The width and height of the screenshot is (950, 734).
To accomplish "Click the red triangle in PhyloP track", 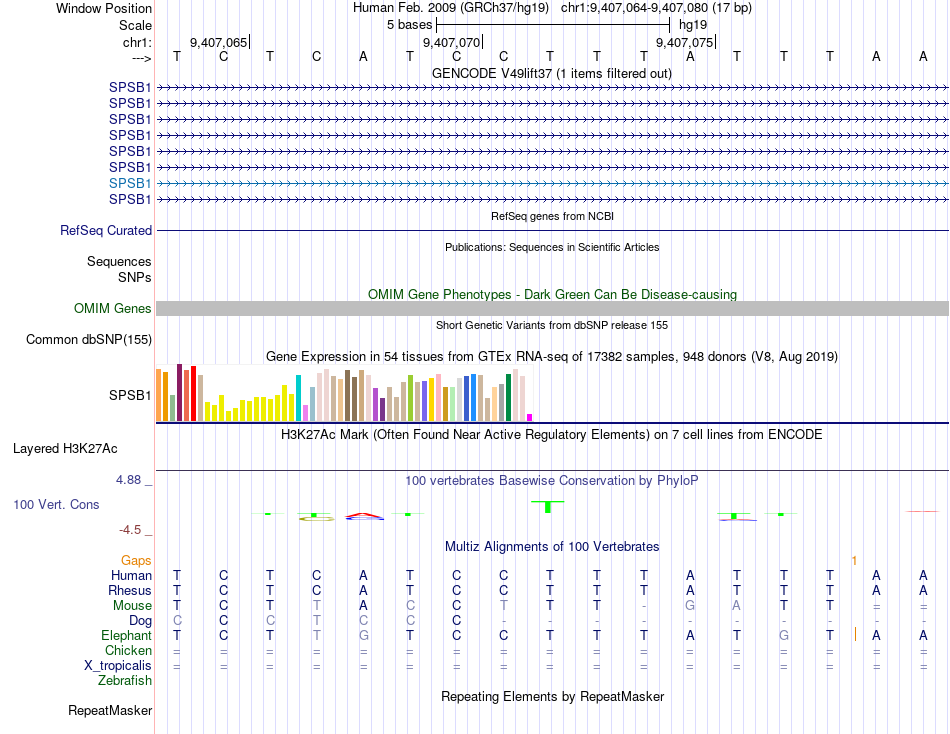I will pyautogui.click(x=364, y=516).
